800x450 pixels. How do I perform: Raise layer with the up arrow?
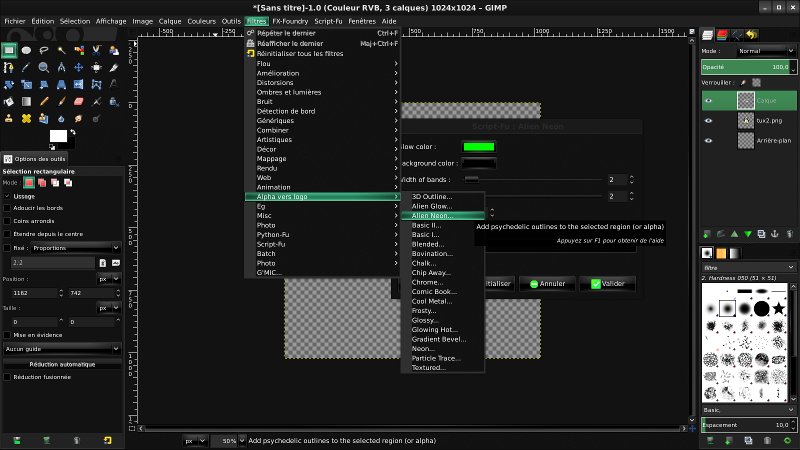pos(734,234)
